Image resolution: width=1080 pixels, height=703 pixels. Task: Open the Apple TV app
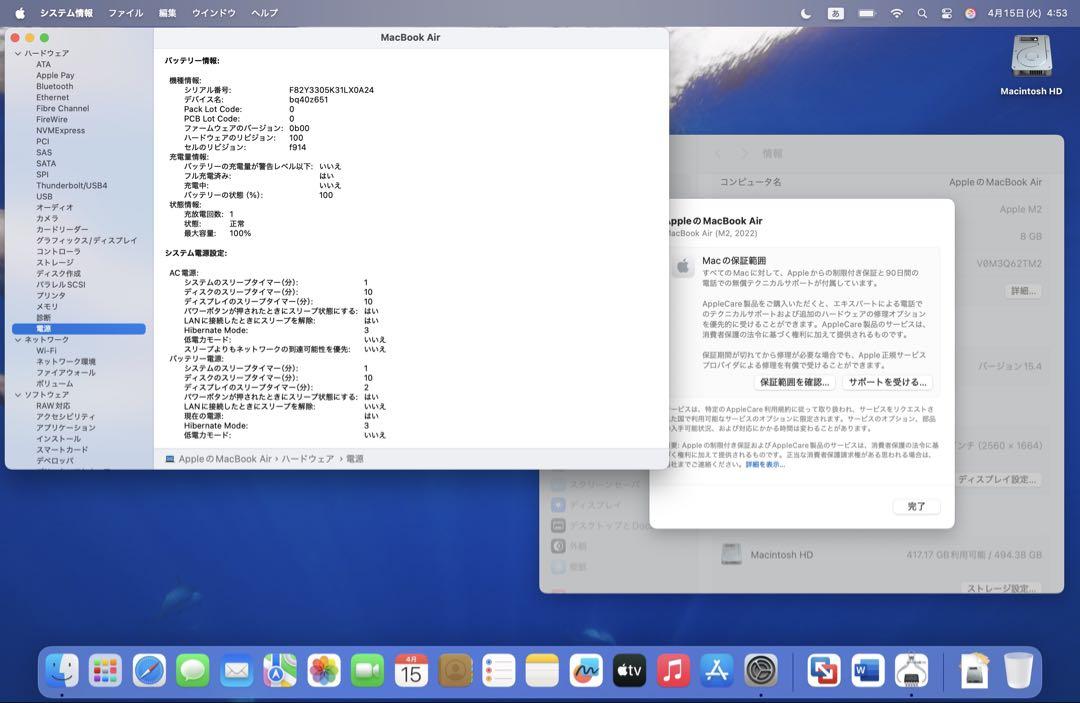click(630, 670)
